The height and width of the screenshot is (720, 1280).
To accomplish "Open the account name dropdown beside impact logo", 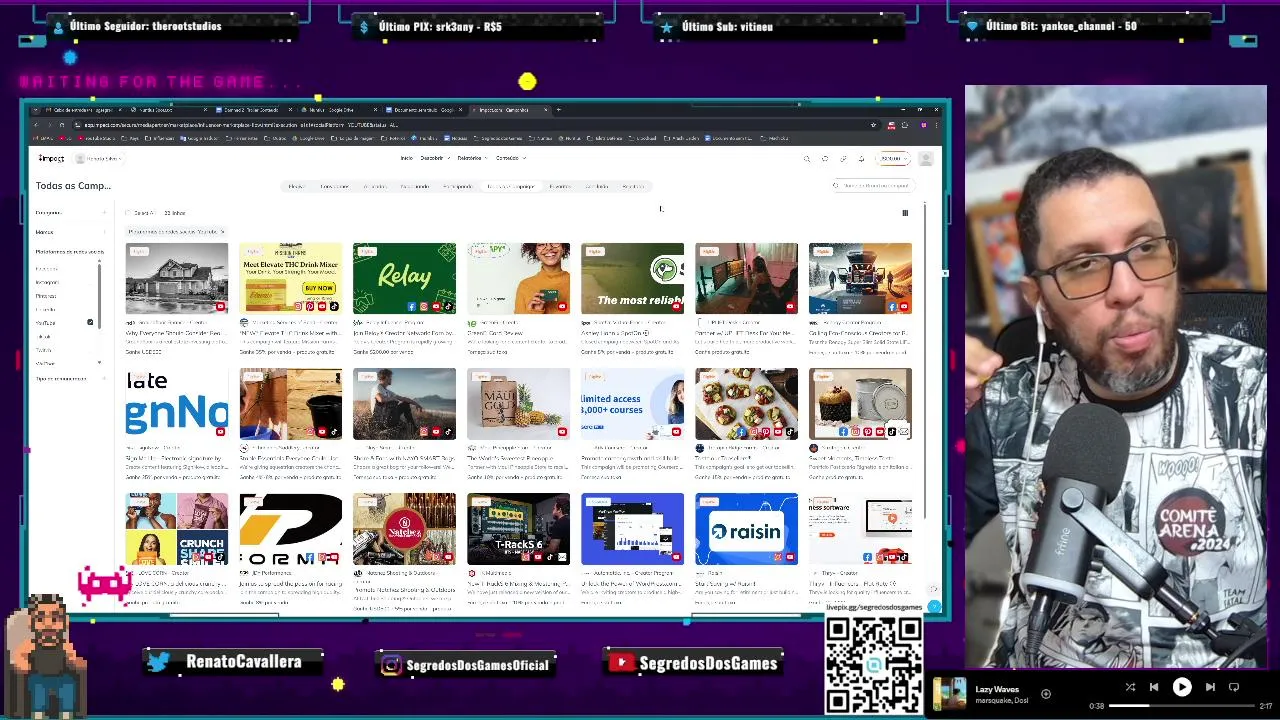I will [x=100, y=158].
